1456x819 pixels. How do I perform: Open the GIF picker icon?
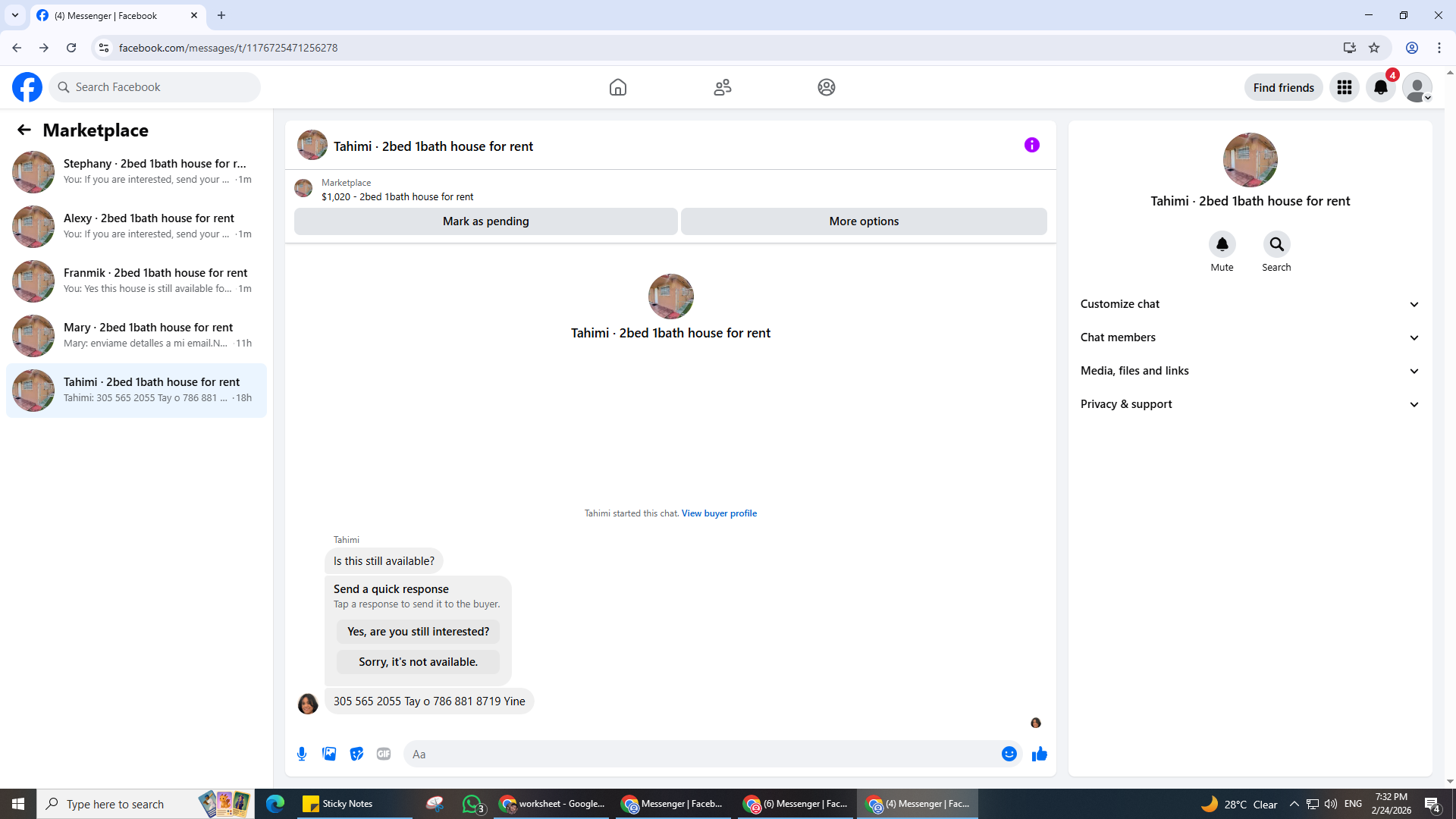(384, 754)
